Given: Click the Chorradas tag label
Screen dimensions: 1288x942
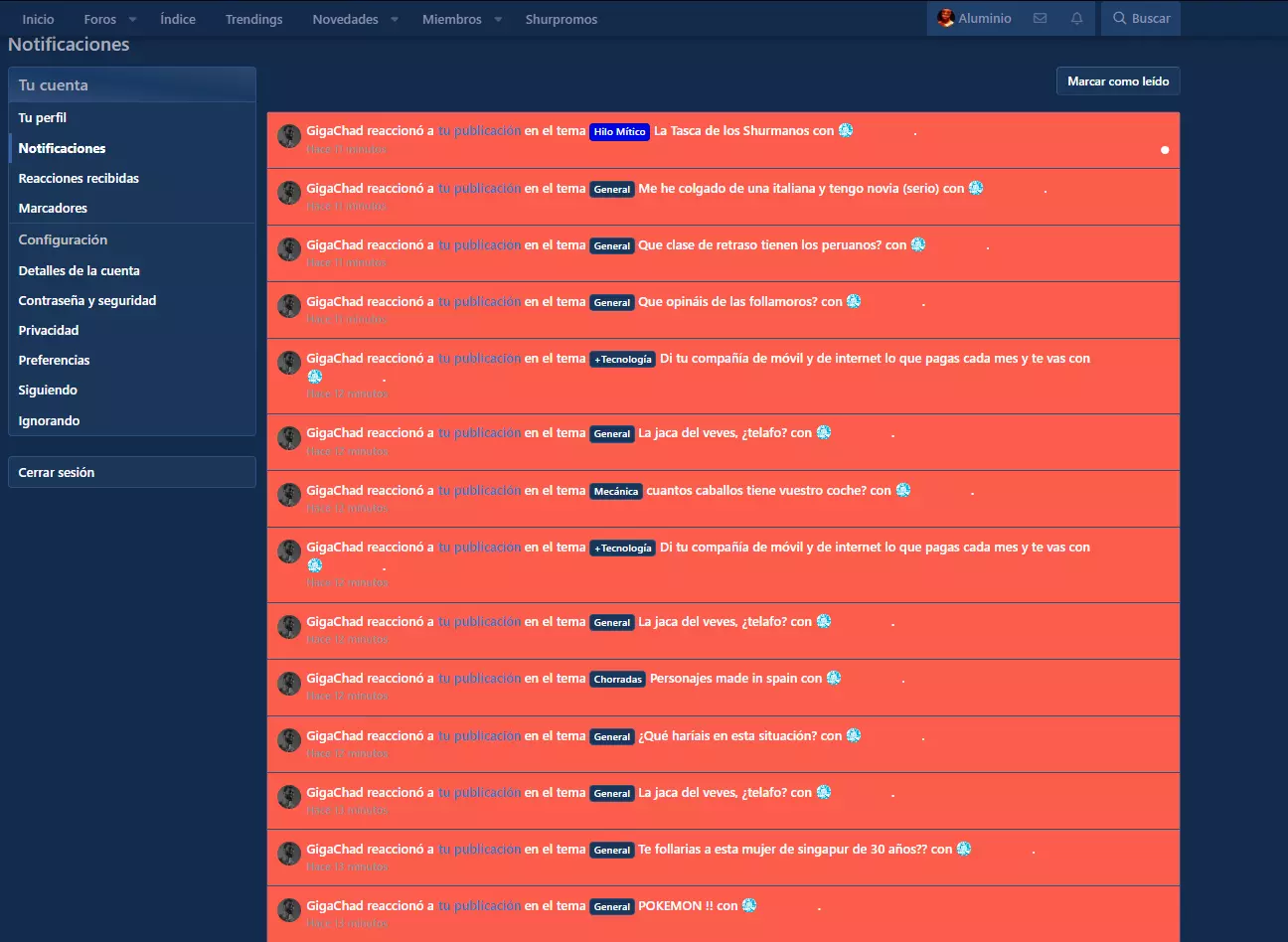Looking at the screenshot, I should 618,679.
